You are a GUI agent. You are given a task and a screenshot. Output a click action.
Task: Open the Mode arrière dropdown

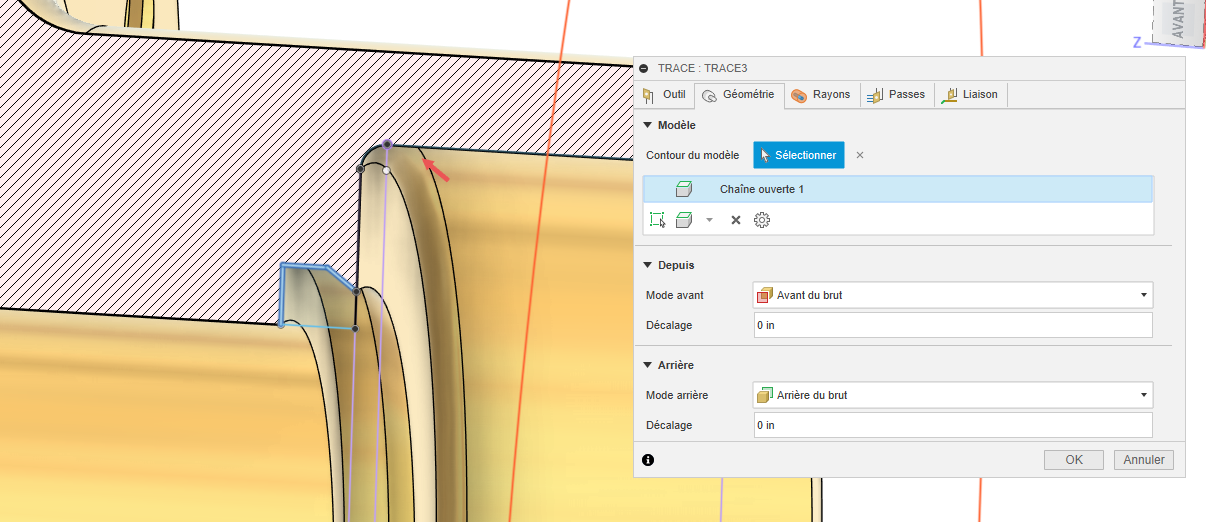coord(952,395)
